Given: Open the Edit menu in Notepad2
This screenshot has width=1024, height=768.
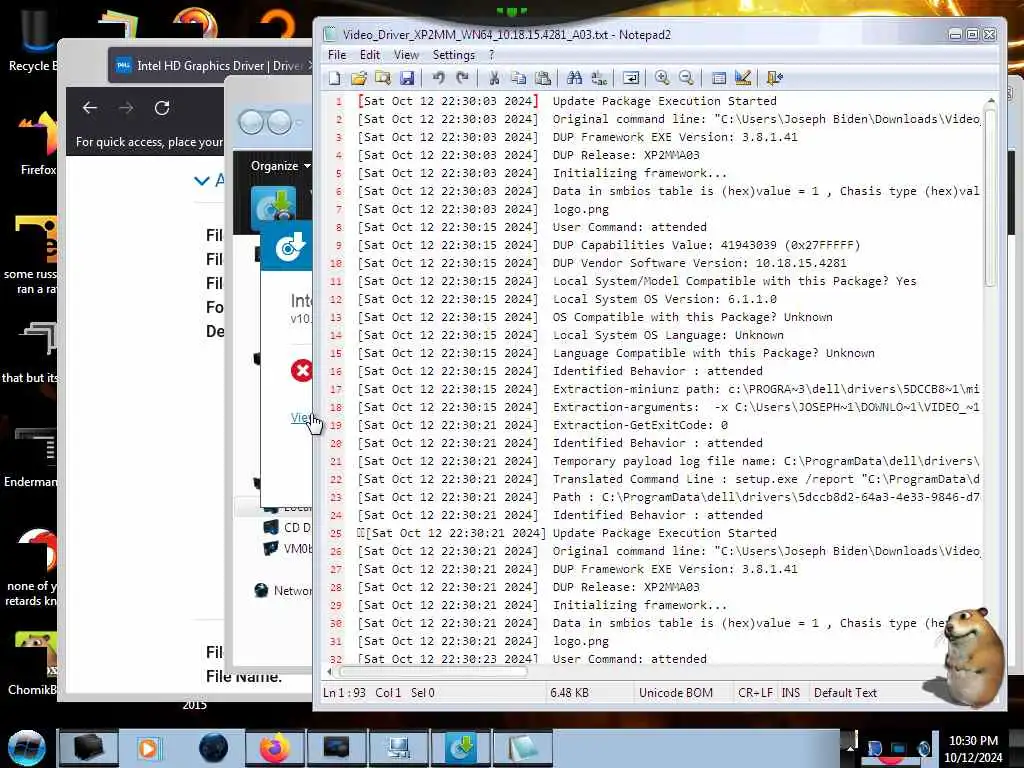Looking at the screenshot, I should click(370, 55).
